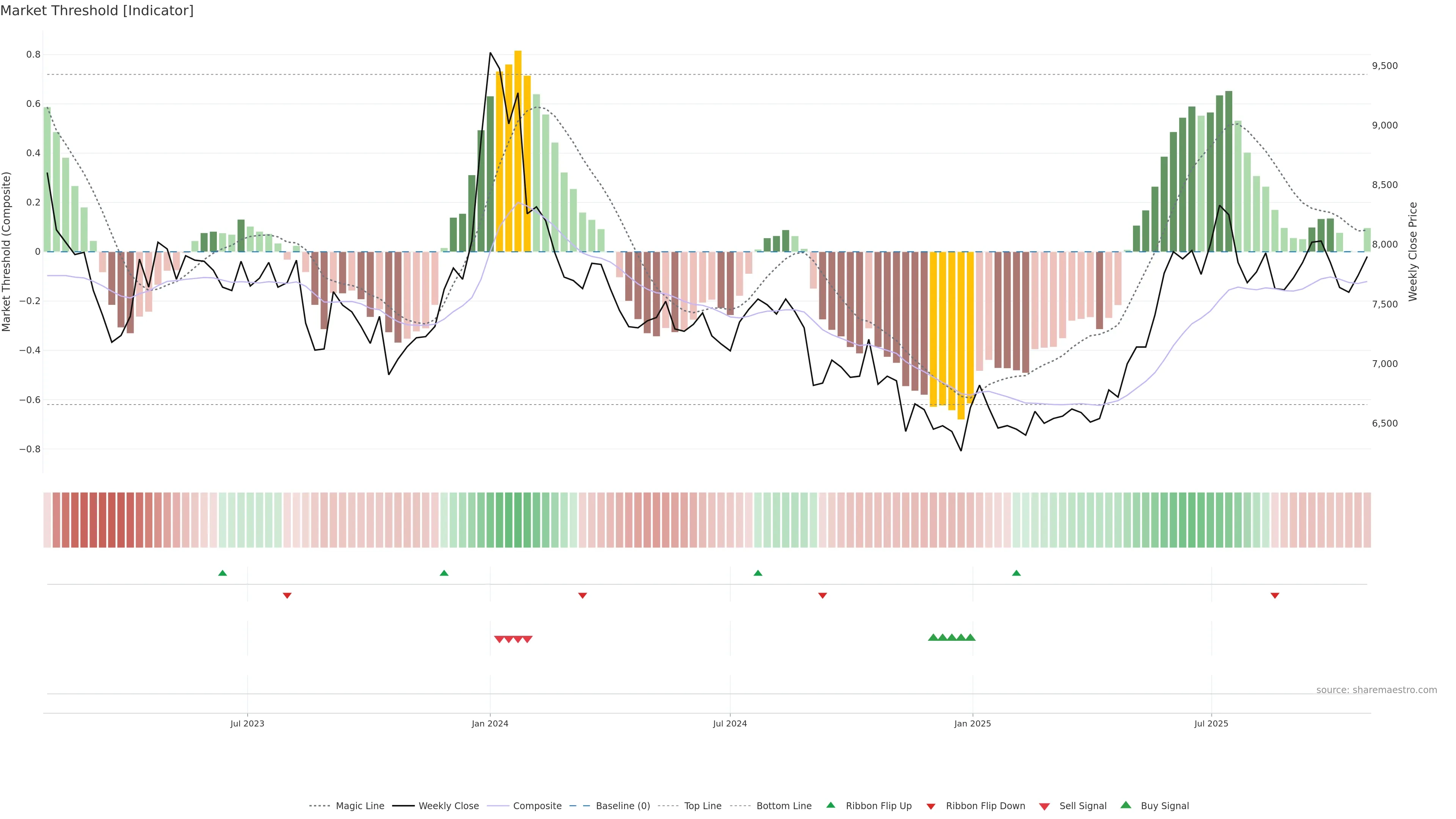Click the Ribbon Flip Up marker before Jul 2023
This screenshot has width=1456, height=819.
[223, 573]
